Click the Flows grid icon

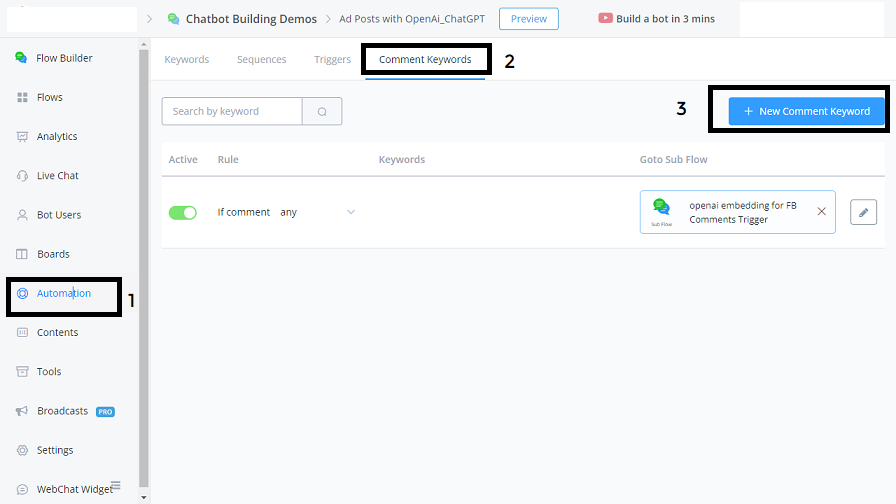(22, 97)
